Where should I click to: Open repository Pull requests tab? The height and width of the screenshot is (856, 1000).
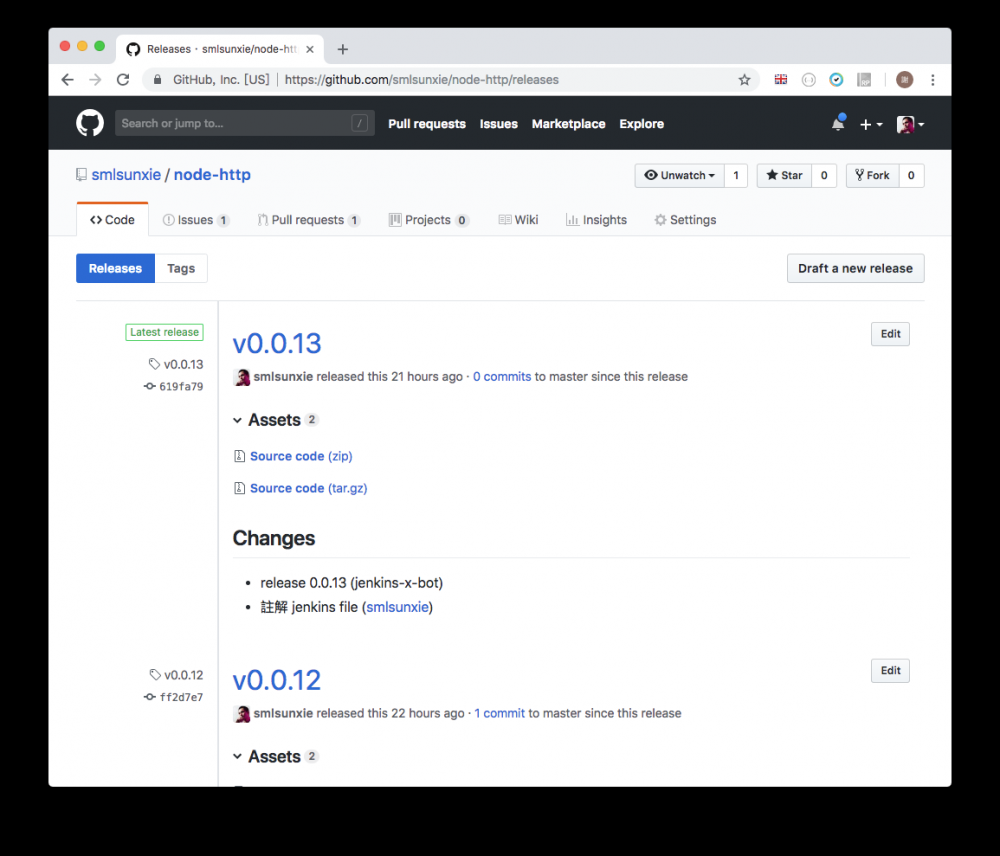(309, 220)
